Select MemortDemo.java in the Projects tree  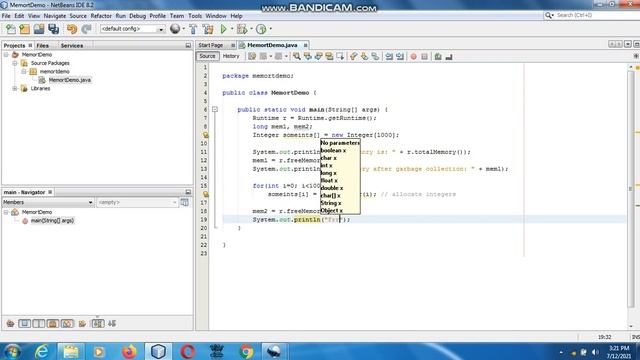70,80
